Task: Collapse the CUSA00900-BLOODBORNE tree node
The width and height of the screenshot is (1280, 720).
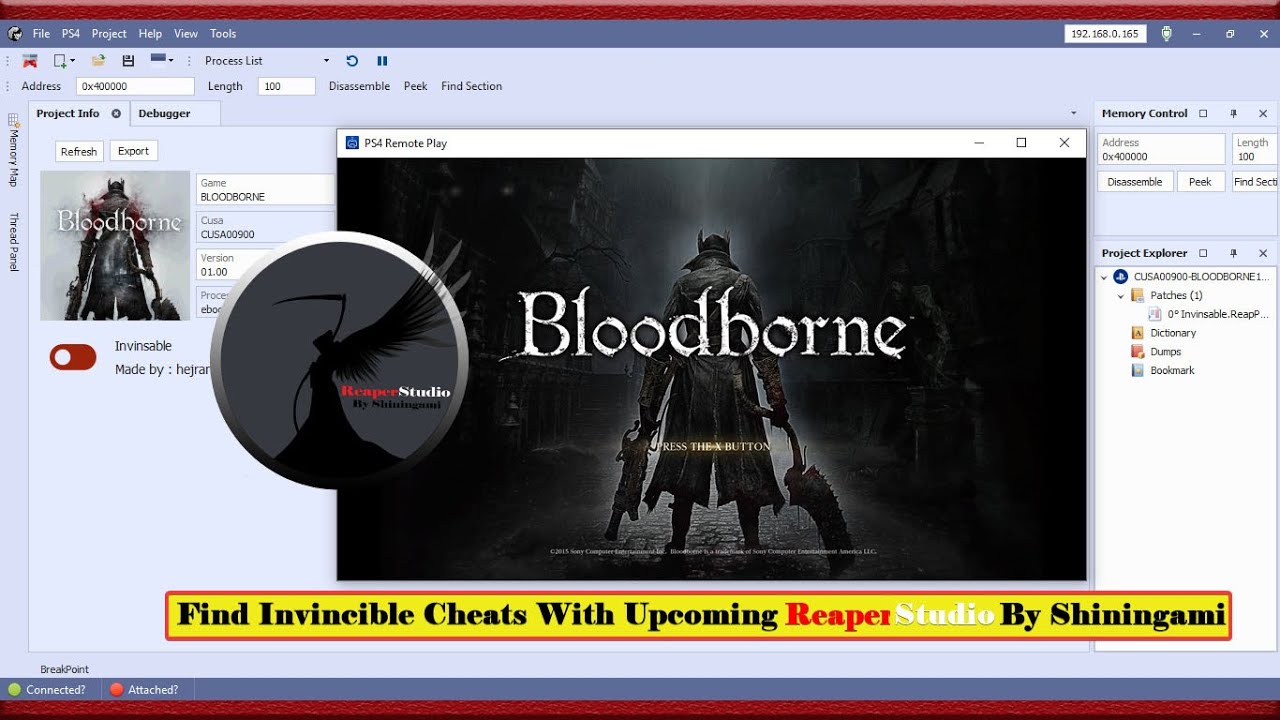Action: tap(1104, 277)
